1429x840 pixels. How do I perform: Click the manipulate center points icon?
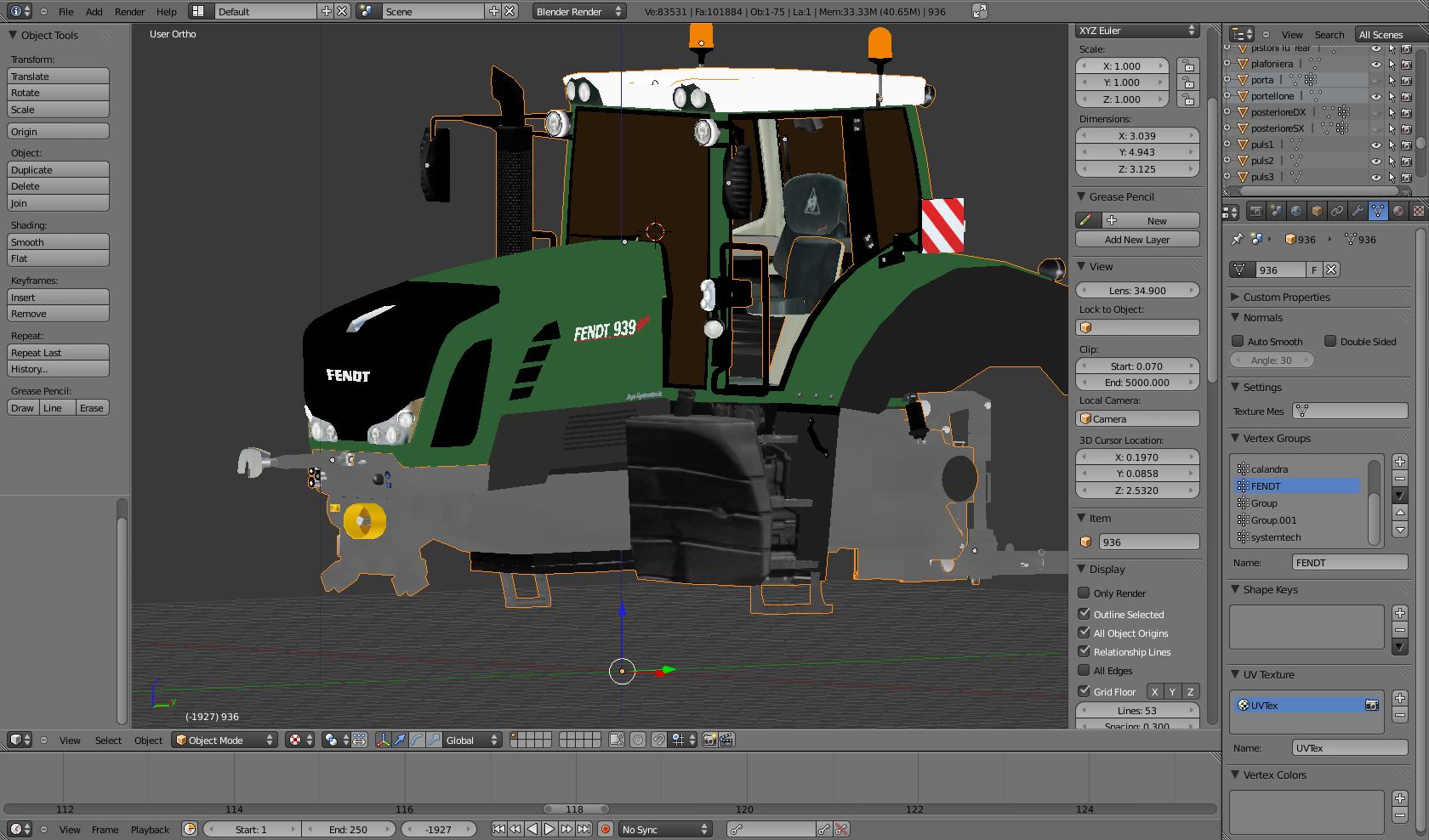tap(359, 740)
